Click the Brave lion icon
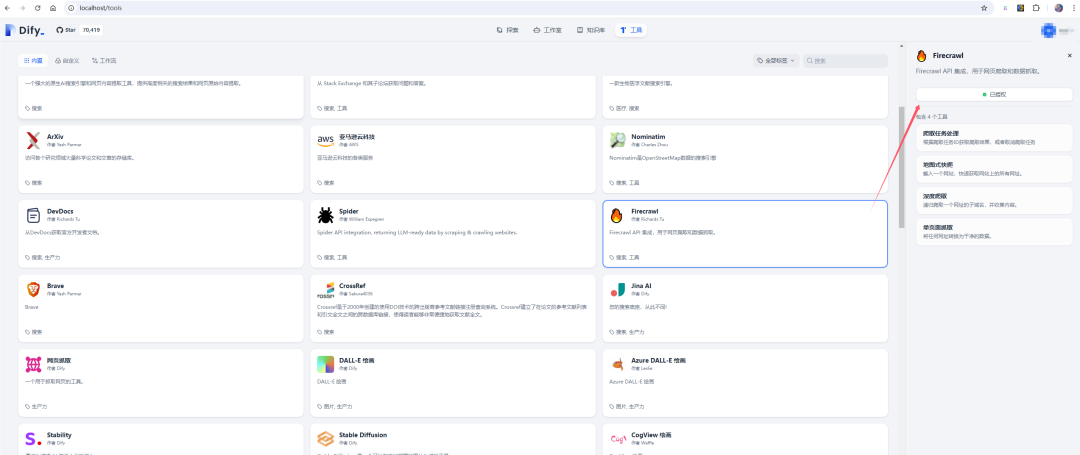The image size is (1080, 455). point(33,289)
